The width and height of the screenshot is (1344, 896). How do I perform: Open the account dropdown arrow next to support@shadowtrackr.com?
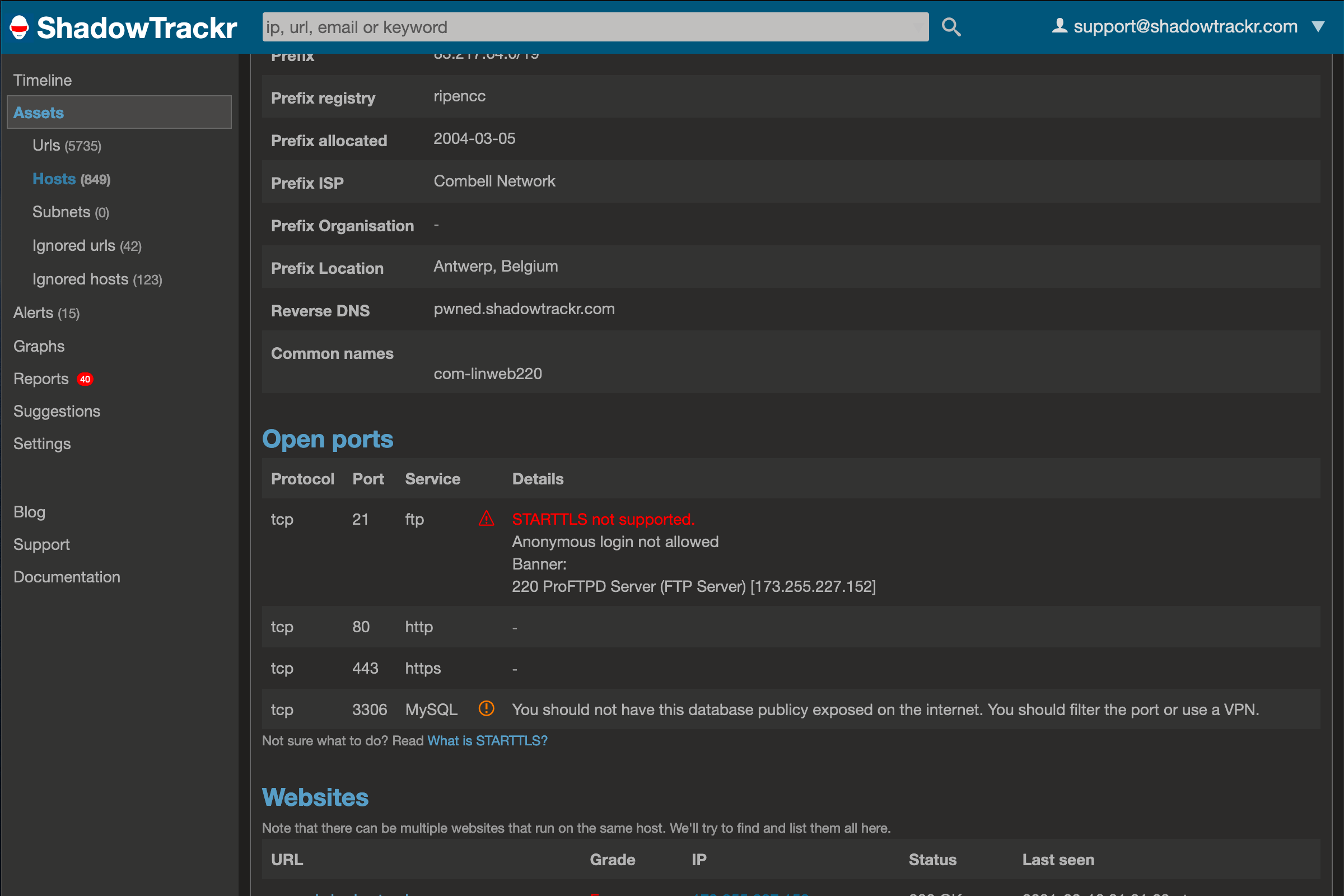(1318, 26)
